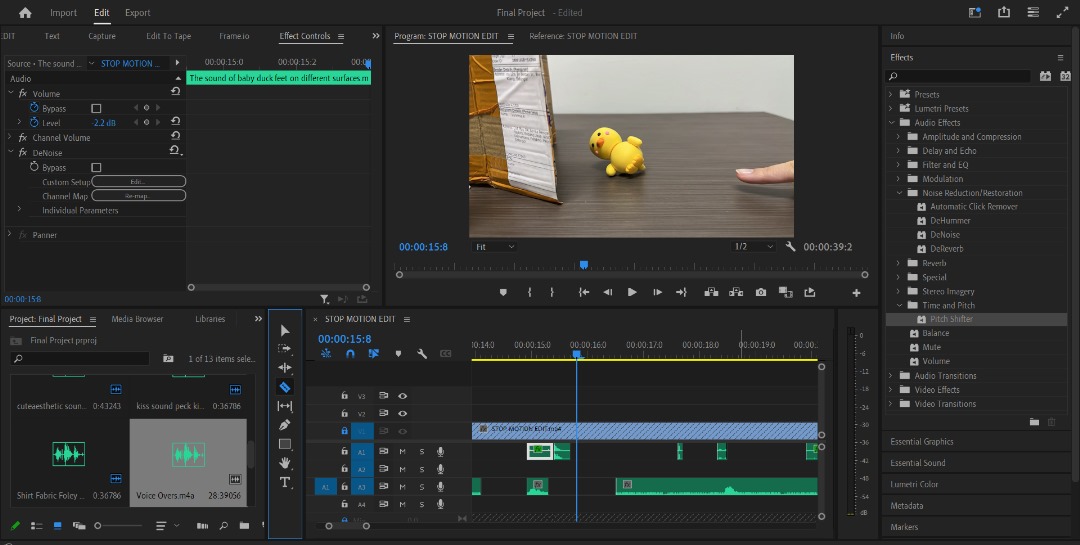The height and width of the screenshot is (545, 1080).
Task: Select the Selection arrow tool
Action: click(x=284, y=331)
